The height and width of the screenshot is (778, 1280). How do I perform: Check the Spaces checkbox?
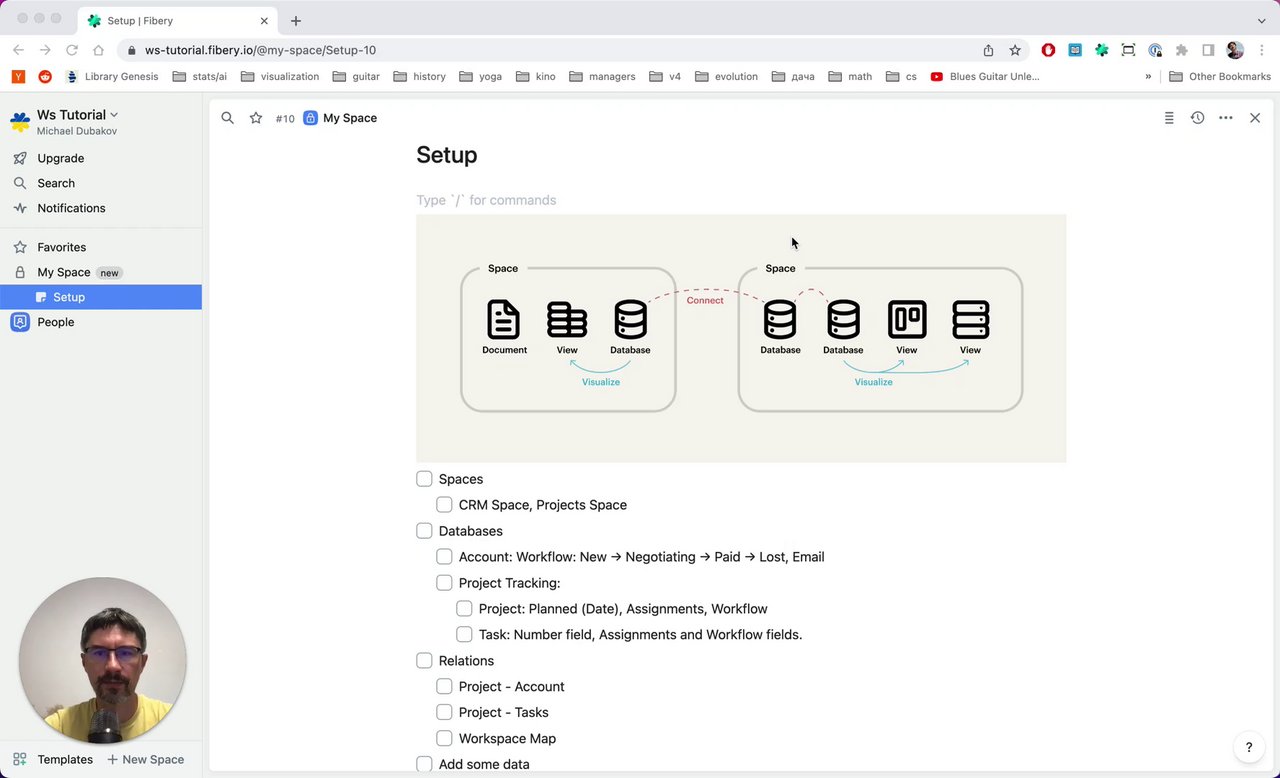tap(425, 479)
